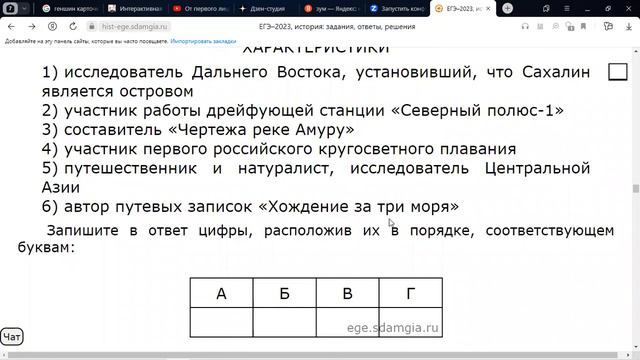640x360 pixels.
Task: Click answer cell under column В
Action: (347, 322)
